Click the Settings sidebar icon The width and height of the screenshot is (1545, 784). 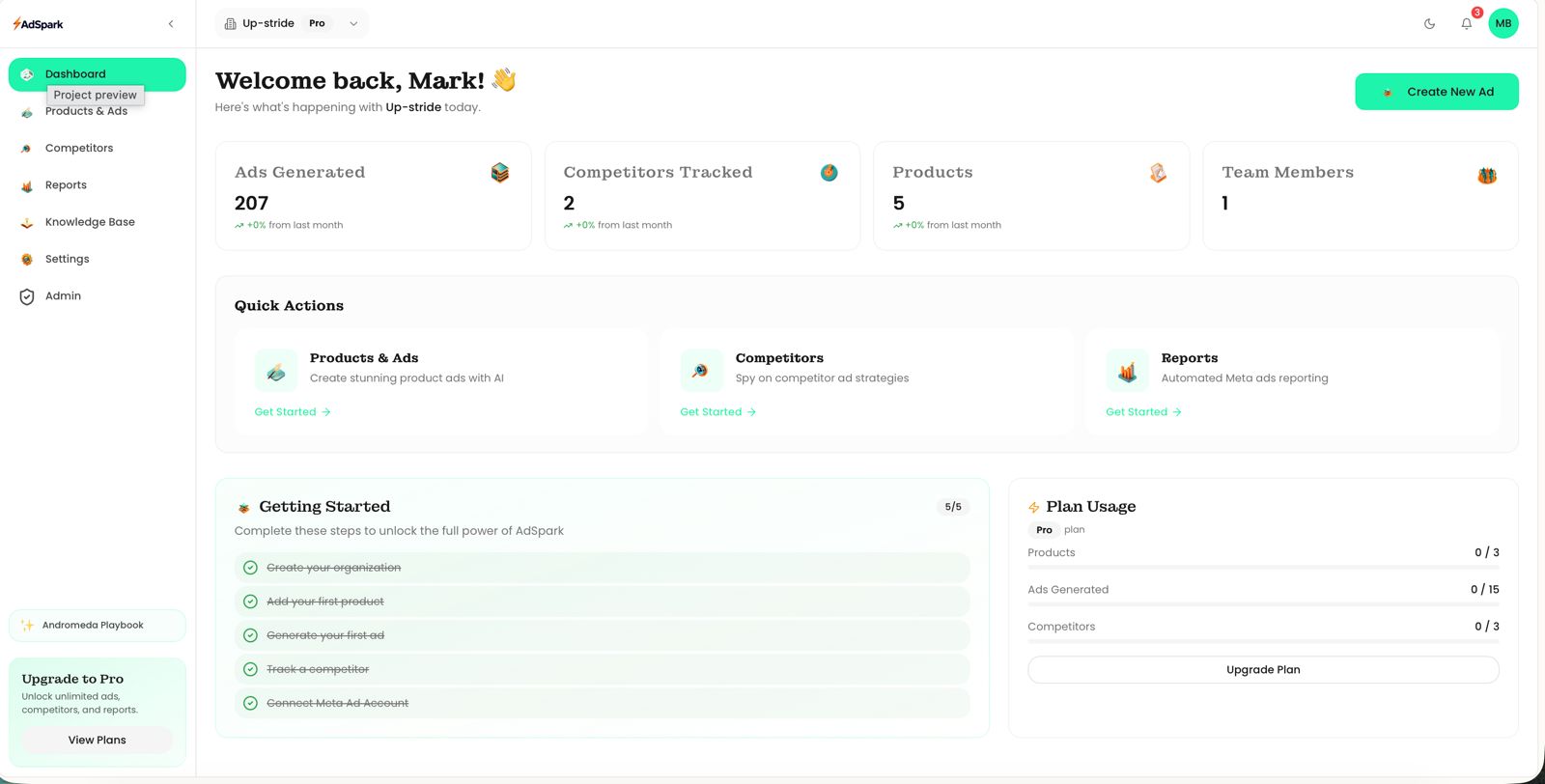click(27, 260)
